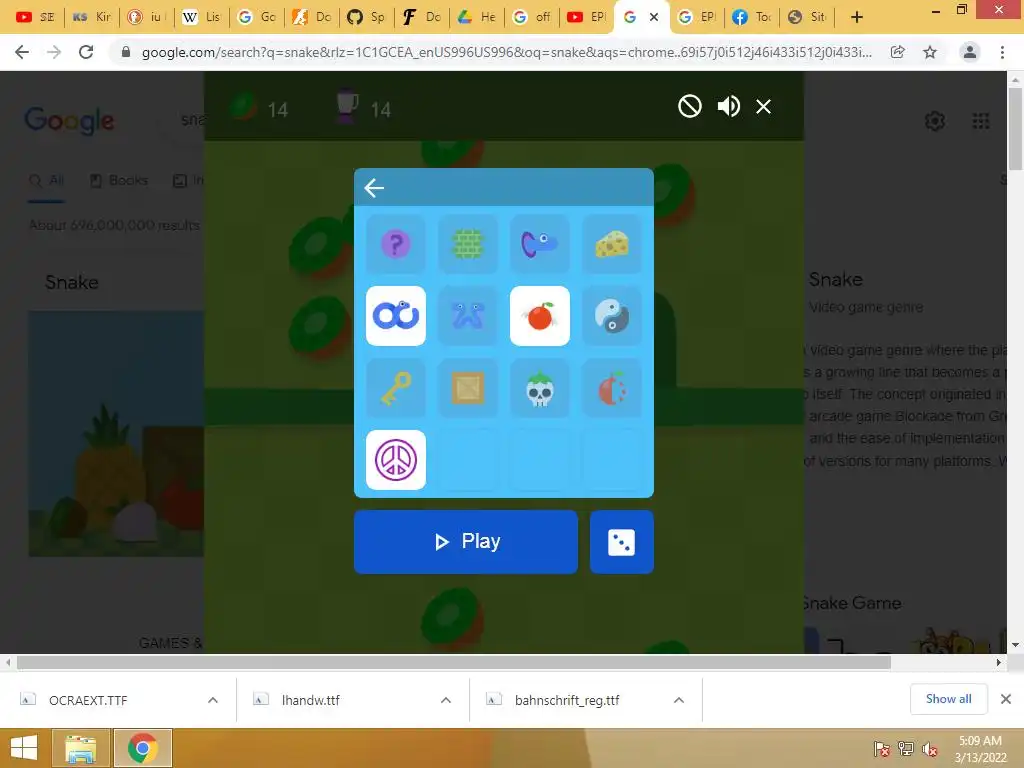Mute the snake game sound
The height and width of the screenshot is (768, 1024).
tap(728, 106)
